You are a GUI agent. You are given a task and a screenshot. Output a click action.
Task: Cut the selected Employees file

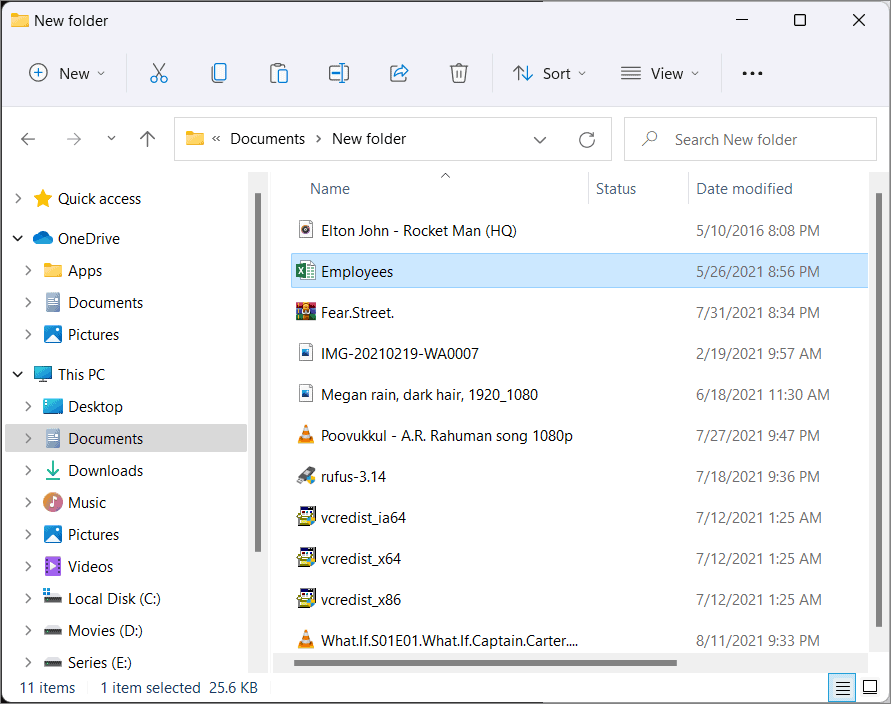[159, 72]
